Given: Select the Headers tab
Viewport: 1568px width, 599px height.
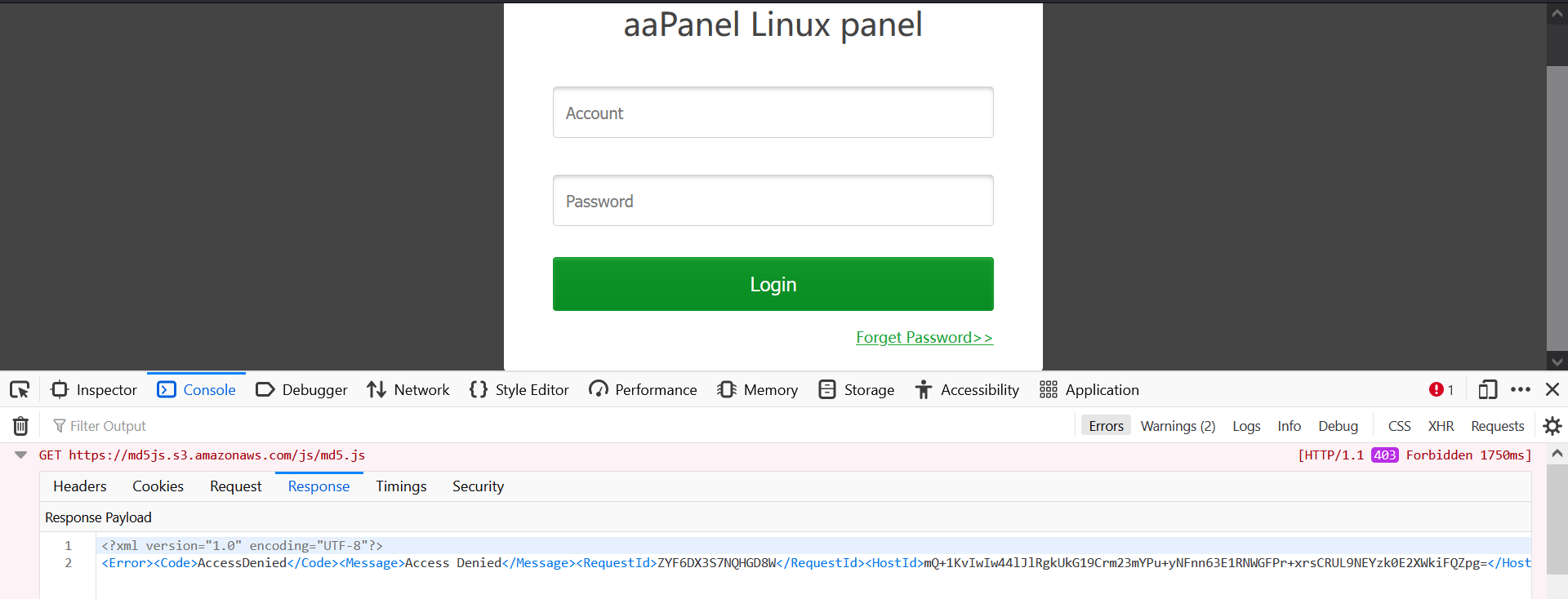Looking at the screenshot, I should pos(80,486).
